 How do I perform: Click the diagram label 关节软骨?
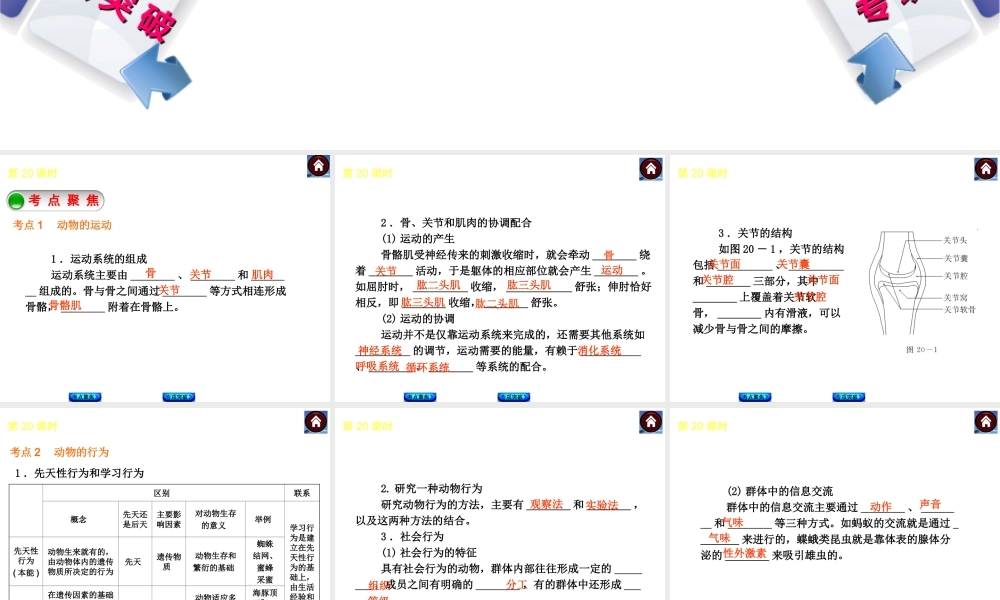coord(959,309)
